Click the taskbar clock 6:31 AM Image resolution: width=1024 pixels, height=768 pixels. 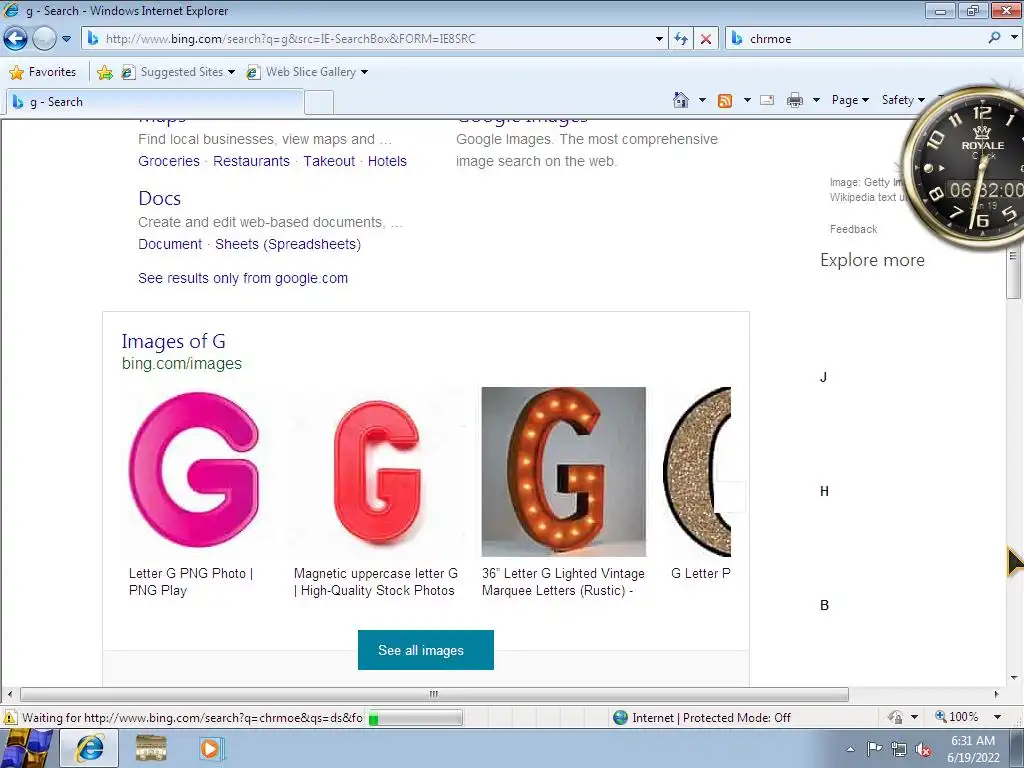click(x=973, y=749)
